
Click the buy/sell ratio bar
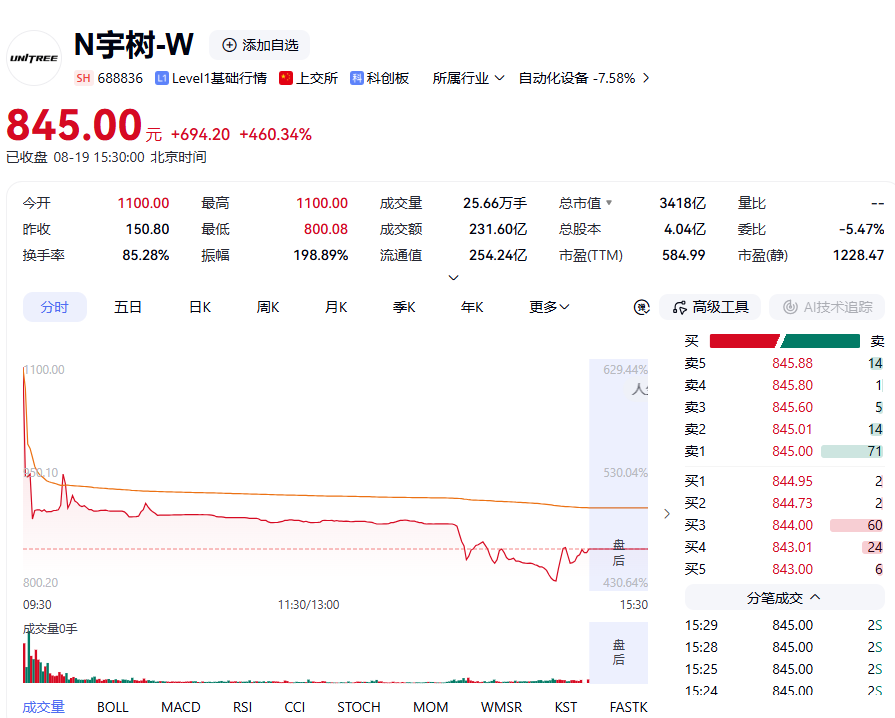784,341
